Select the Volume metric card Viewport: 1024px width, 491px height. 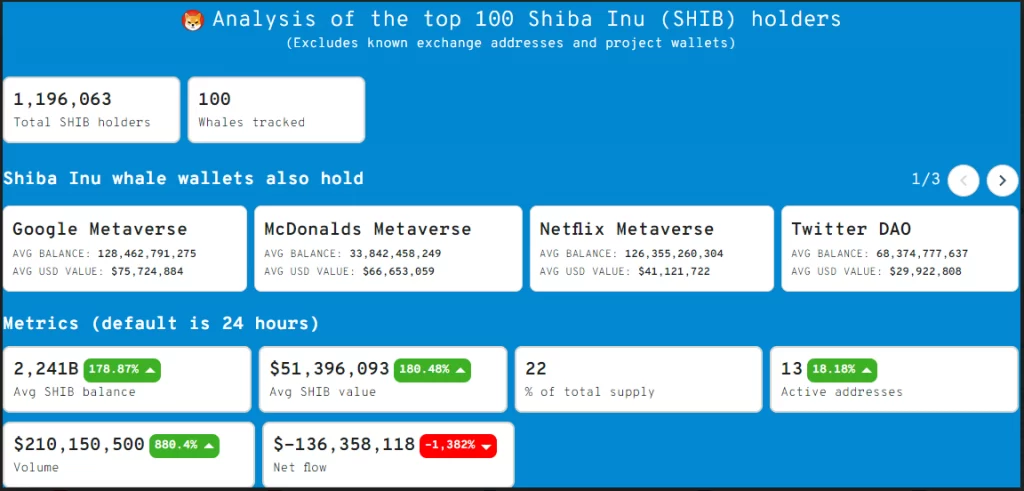[x=129, y=454]
